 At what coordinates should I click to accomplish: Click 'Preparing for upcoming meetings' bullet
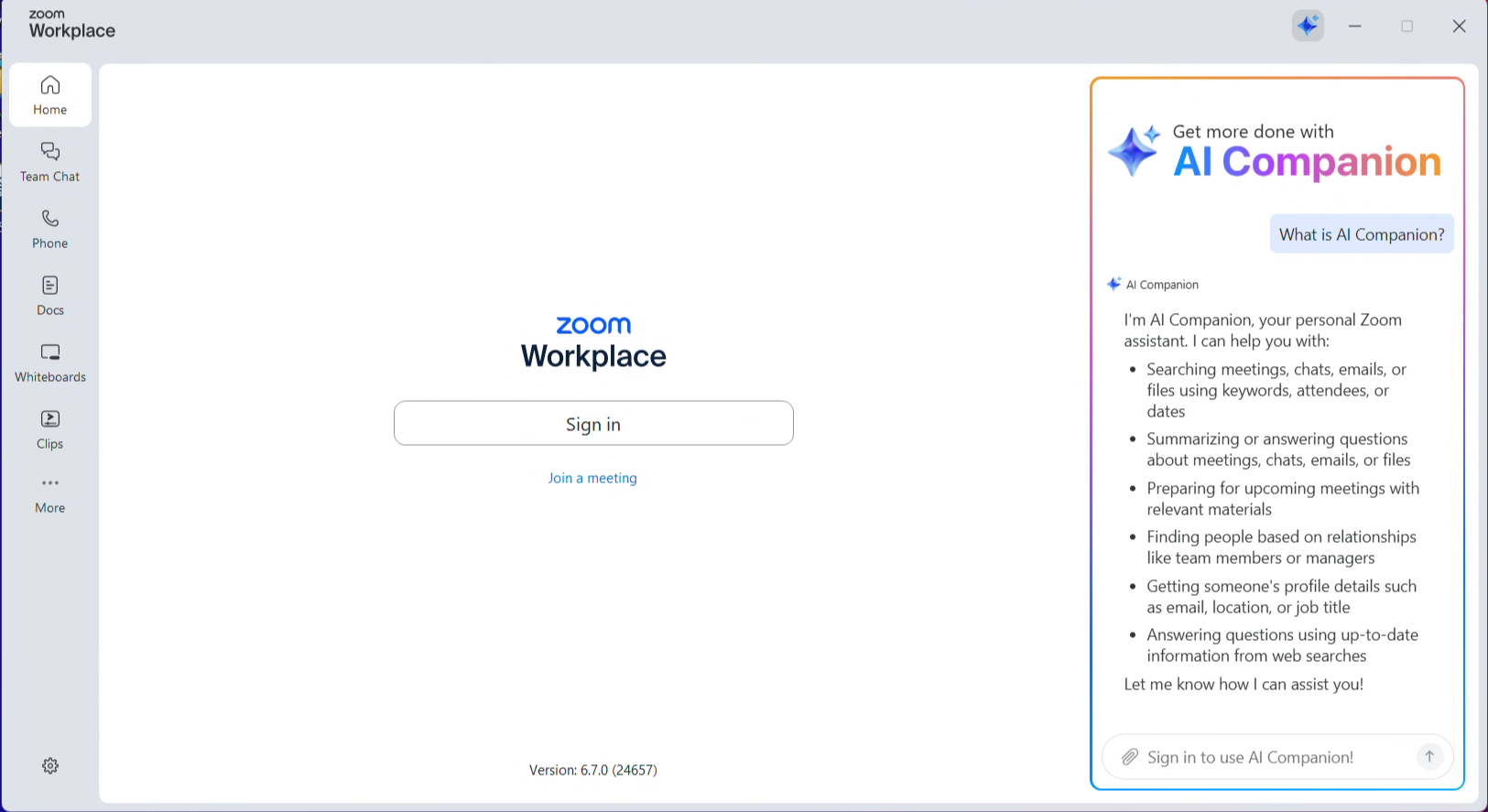1283,499
